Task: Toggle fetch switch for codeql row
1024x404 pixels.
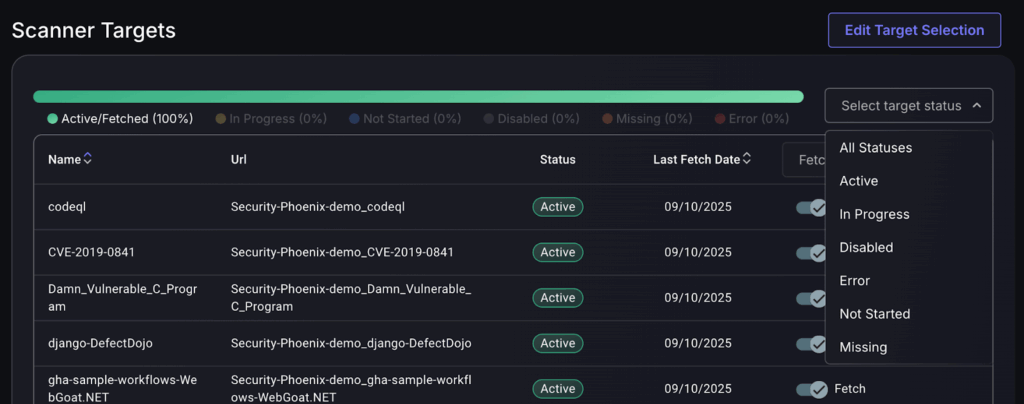Action: coord(810,207)
